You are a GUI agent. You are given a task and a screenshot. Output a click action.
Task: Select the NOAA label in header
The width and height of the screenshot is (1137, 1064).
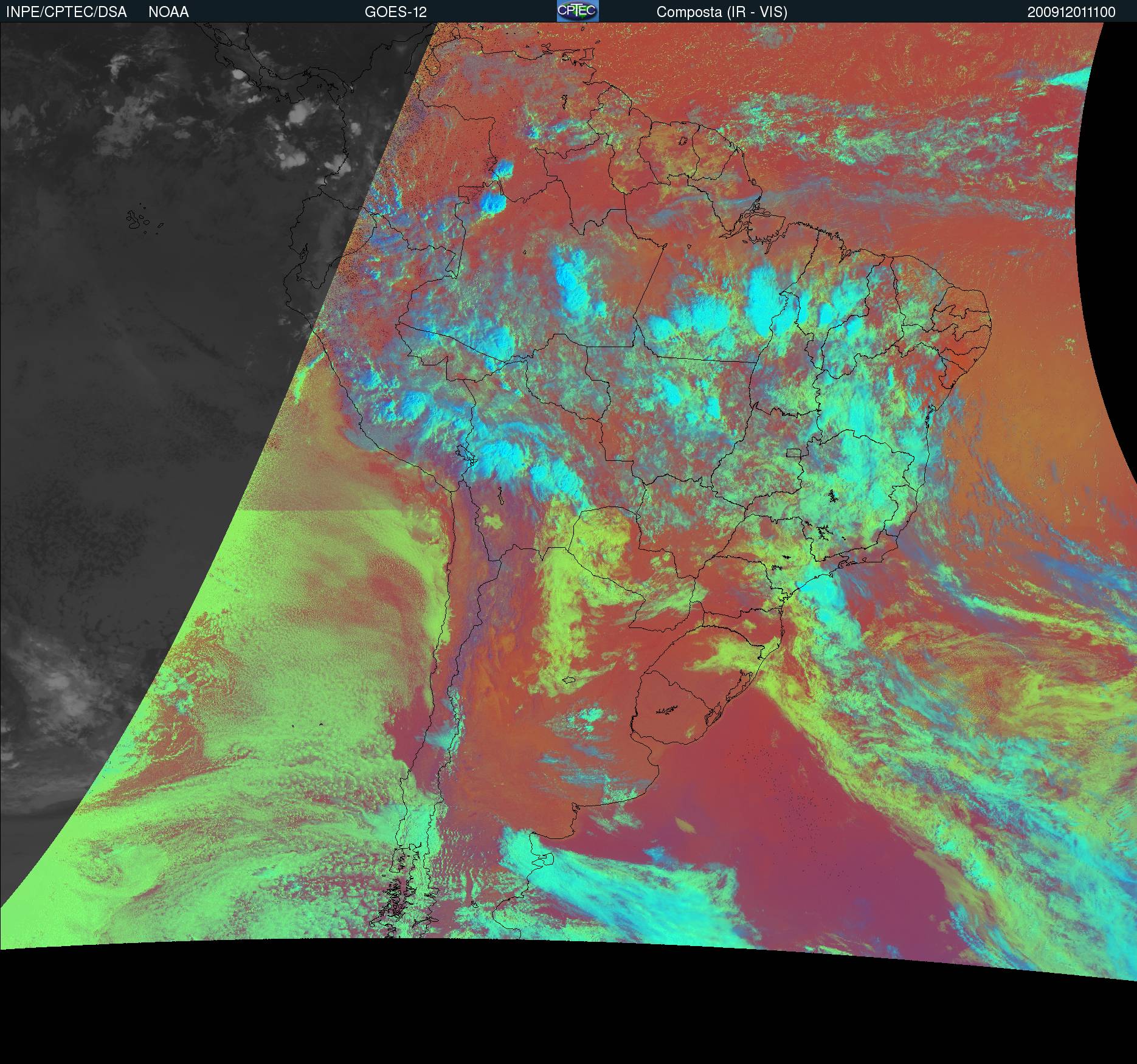(x=168, y=12)
